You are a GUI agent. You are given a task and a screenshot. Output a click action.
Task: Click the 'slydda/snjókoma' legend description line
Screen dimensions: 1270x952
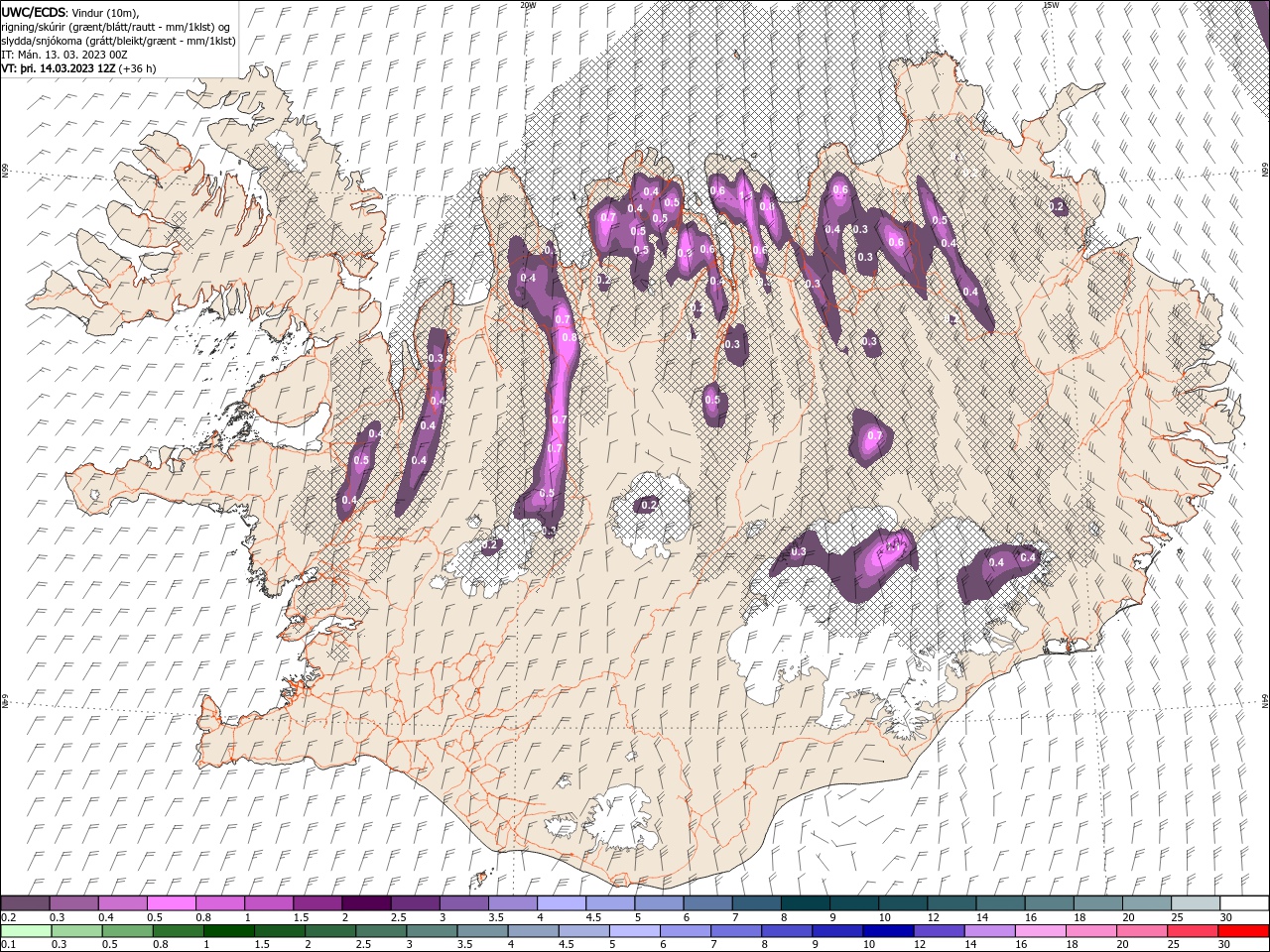tap(118, 41)
